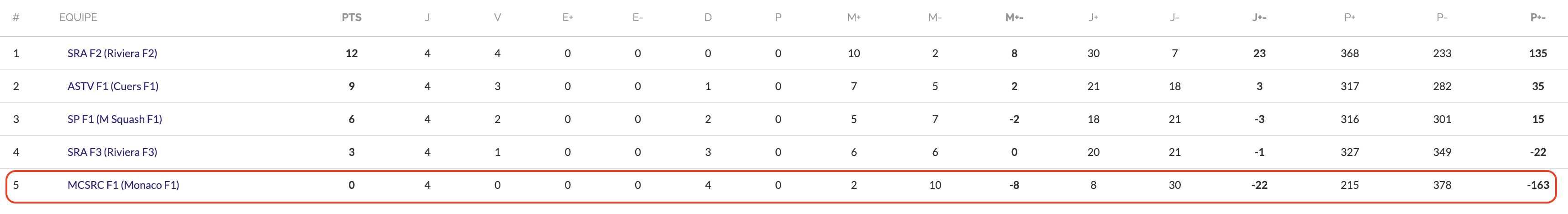Open the SRA F2 (Riviera F2) team link
The image size is (1568, 214).
click(112, 53)
